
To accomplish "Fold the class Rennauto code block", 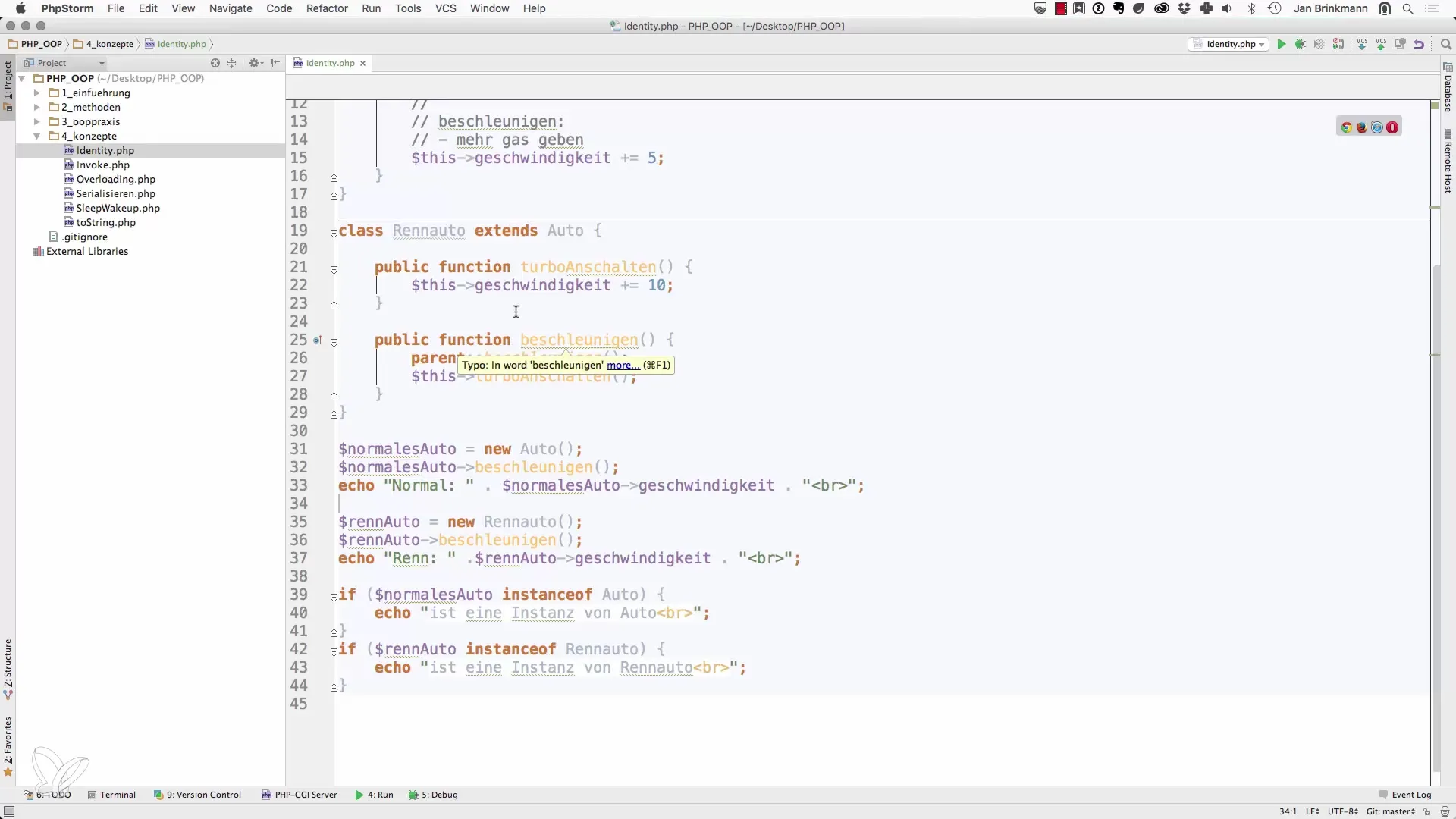I will 334,232.
